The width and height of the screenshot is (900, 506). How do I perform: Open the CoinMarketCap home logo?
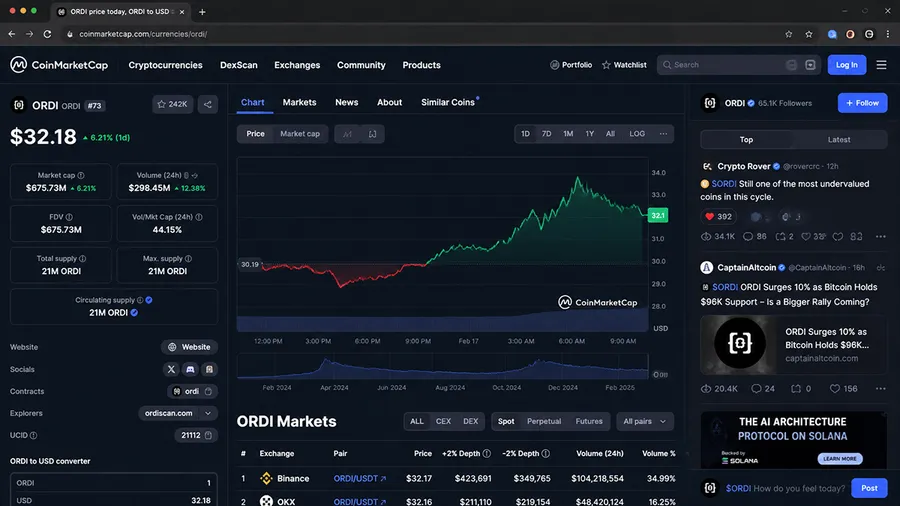click(59, 65)
